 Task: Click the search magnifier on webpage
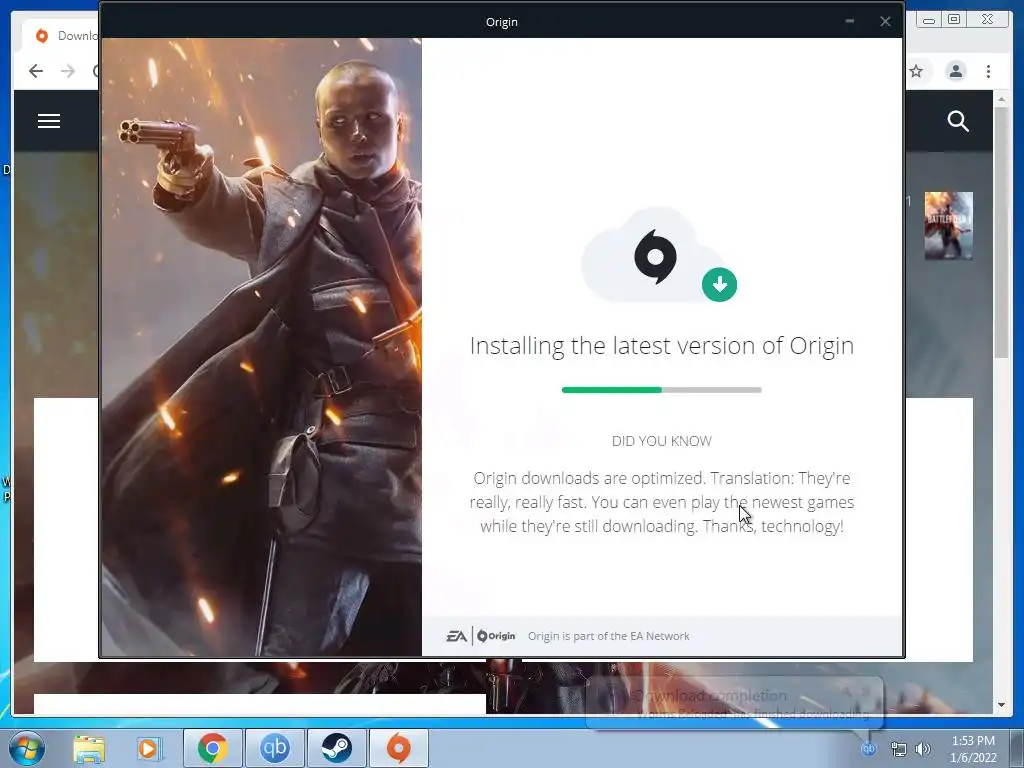pyautogui.click(x=958, y=121)
